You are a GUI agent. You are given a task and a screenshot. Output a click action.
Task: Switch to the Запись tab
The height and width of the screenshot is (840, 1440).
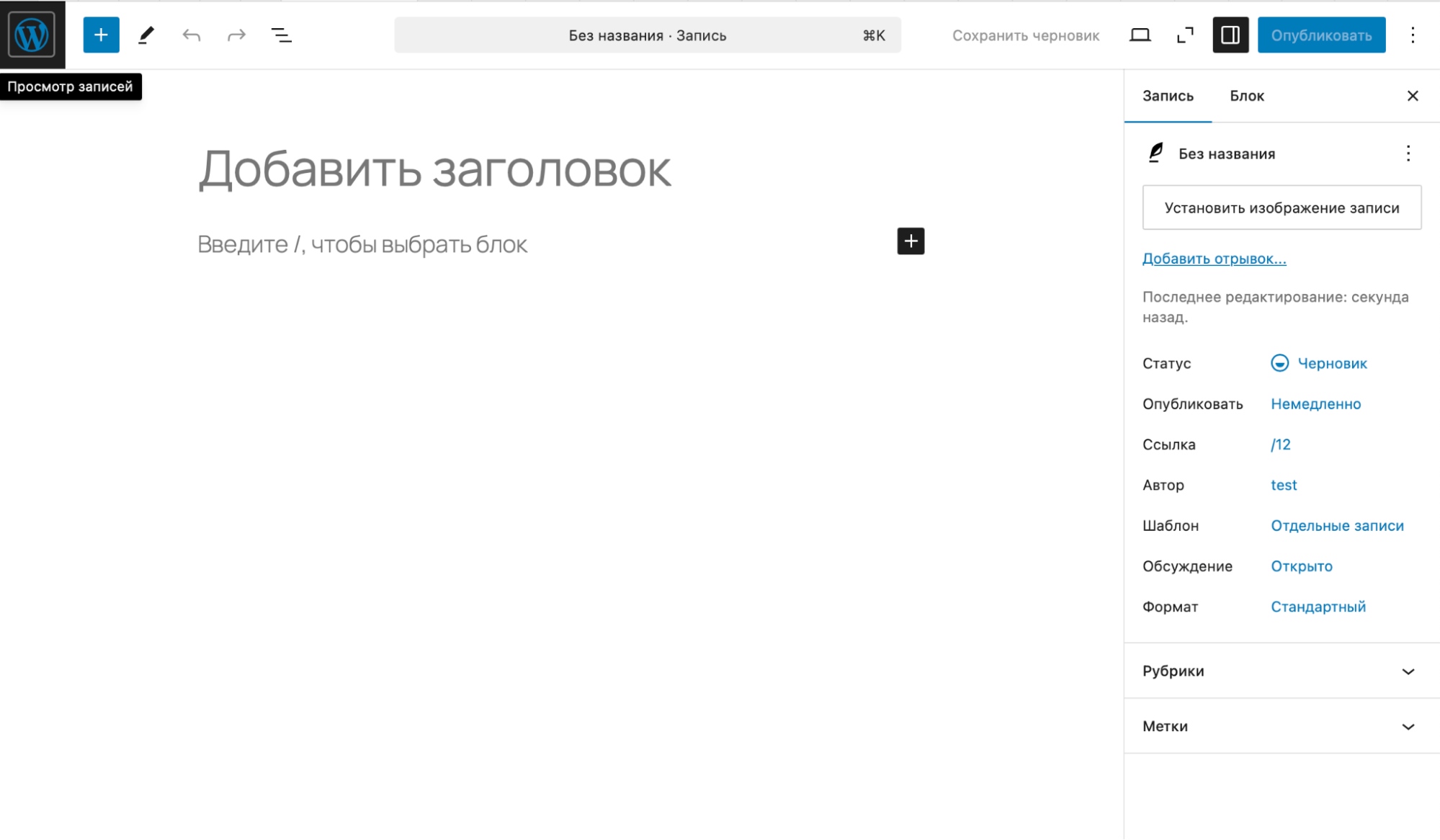(x=1167, y=95)
